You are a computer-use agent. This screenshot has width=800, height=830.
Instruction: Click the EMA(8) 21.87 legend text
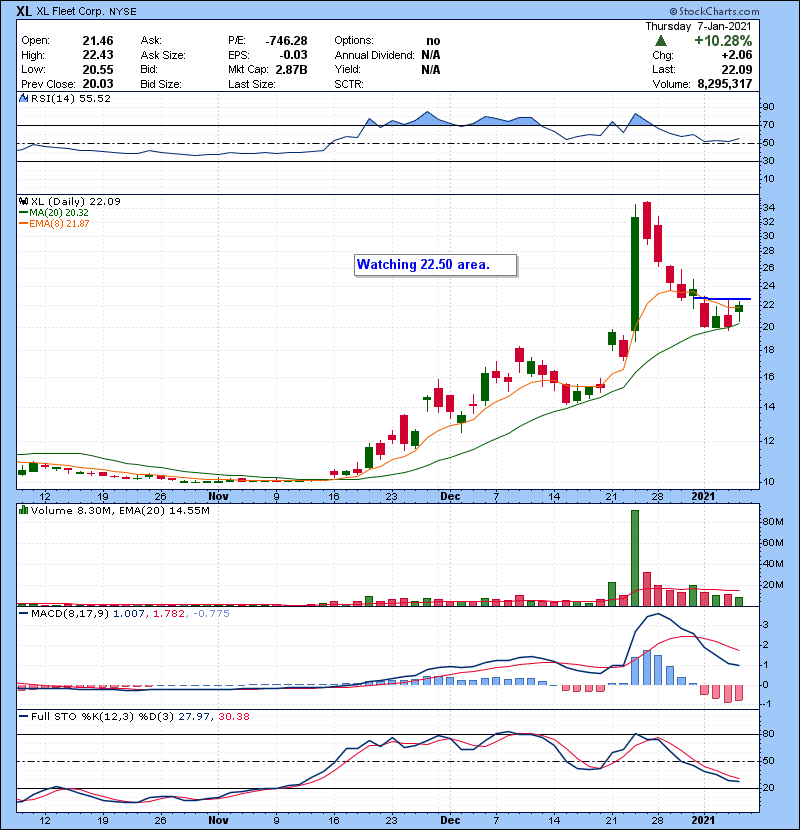pos(59,224)
